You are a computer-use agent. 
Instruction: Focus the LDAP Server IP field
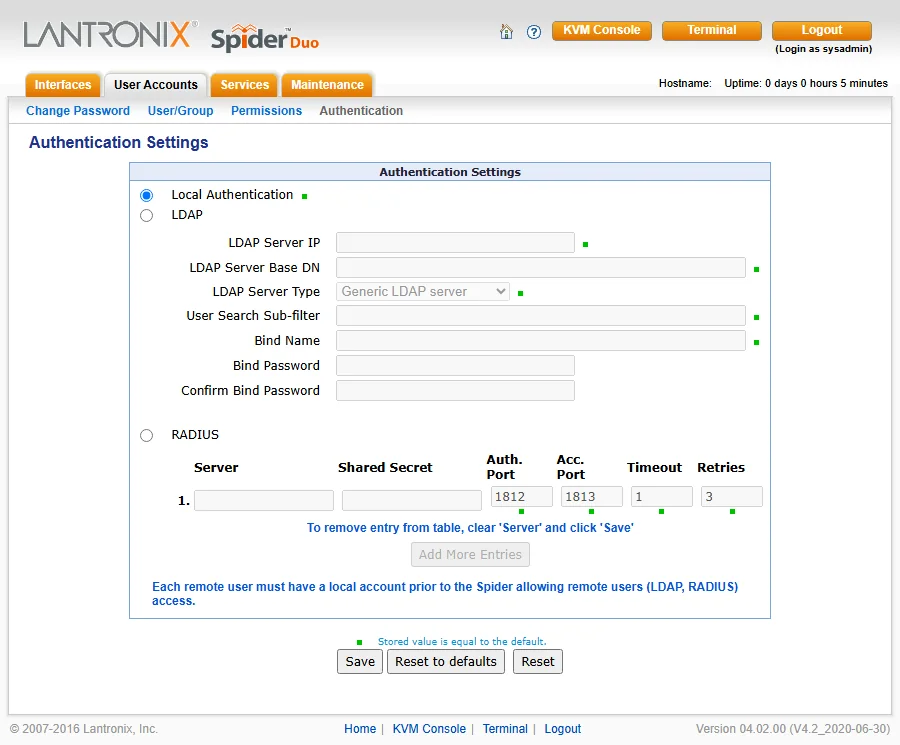point(455,242)
